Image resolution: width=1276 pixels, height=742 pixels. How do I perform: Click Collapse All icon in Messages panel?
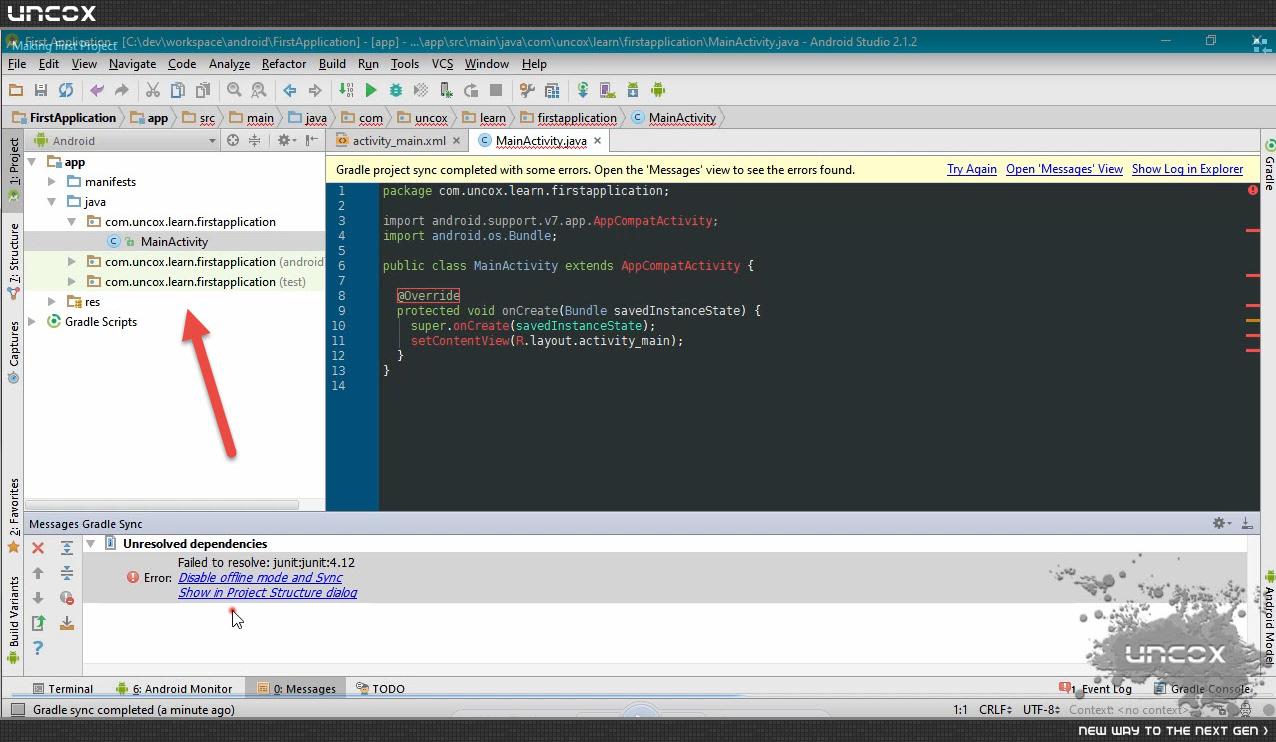[67, 573]
